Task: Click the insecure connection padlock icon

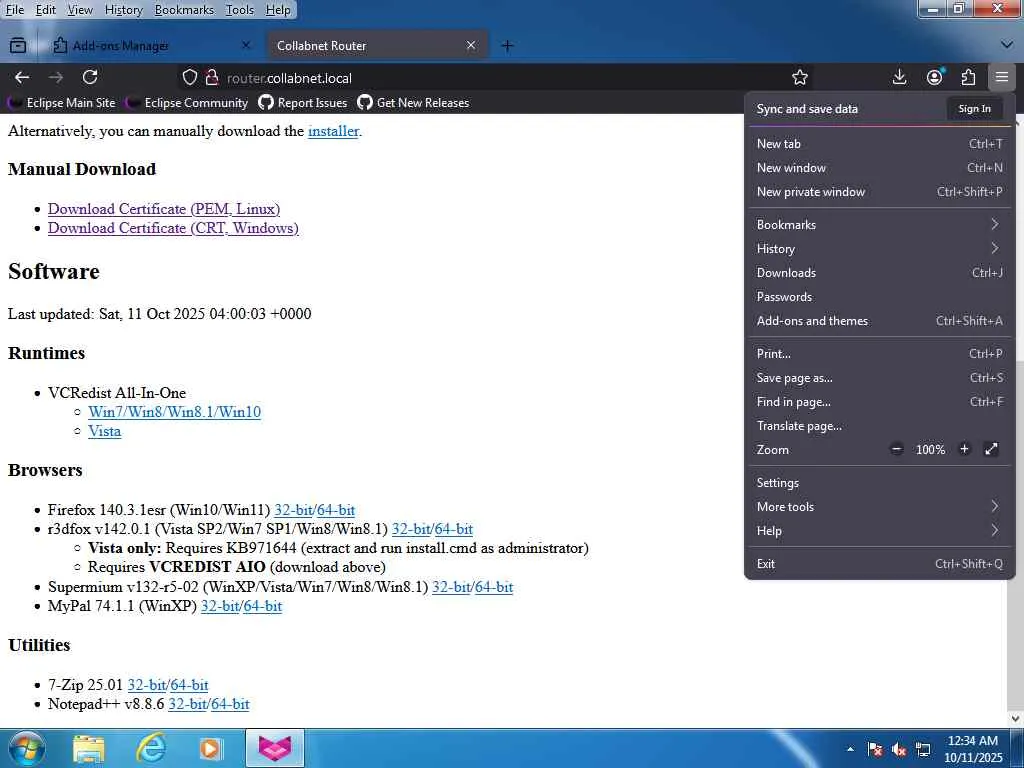Action: pos(212,78)
